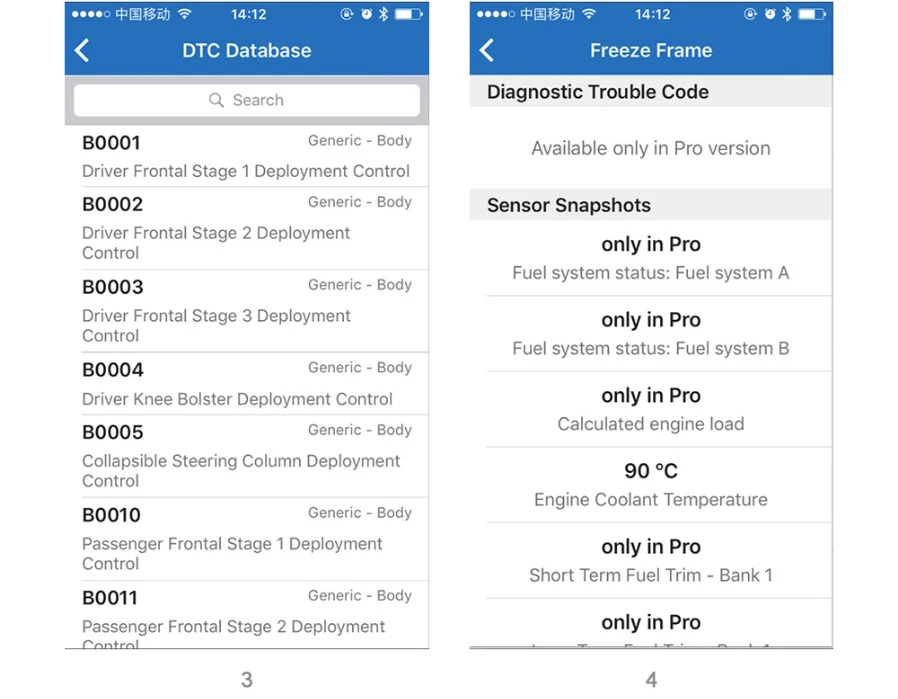Tap Short Term Fuel Trim - Bank 1 row

click(651, 560)
